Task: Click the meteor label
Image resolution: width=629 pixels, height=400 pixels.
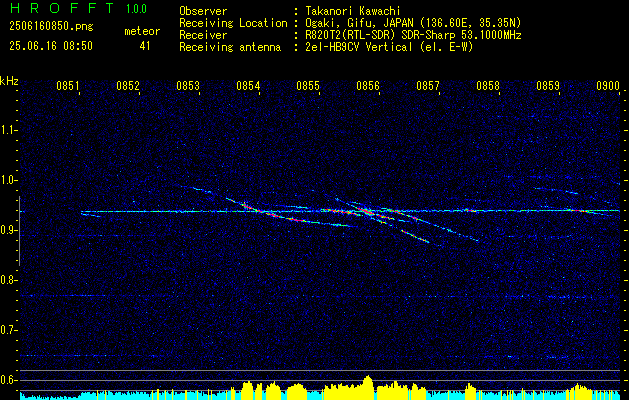Action: tap(142, 31)
